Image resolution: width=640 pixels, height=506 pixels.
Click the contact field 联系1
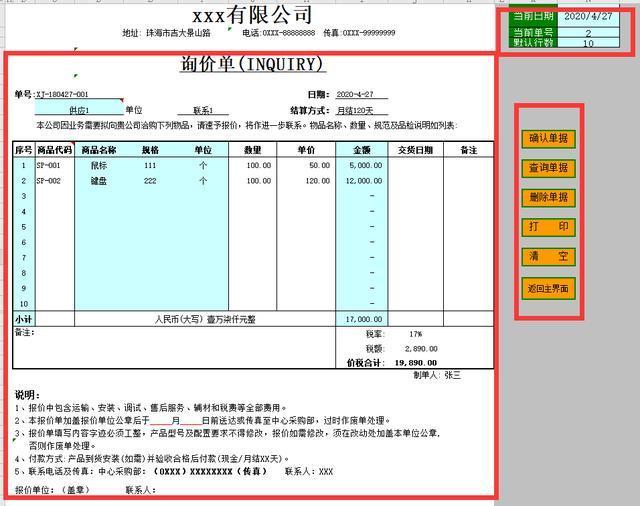203,110
